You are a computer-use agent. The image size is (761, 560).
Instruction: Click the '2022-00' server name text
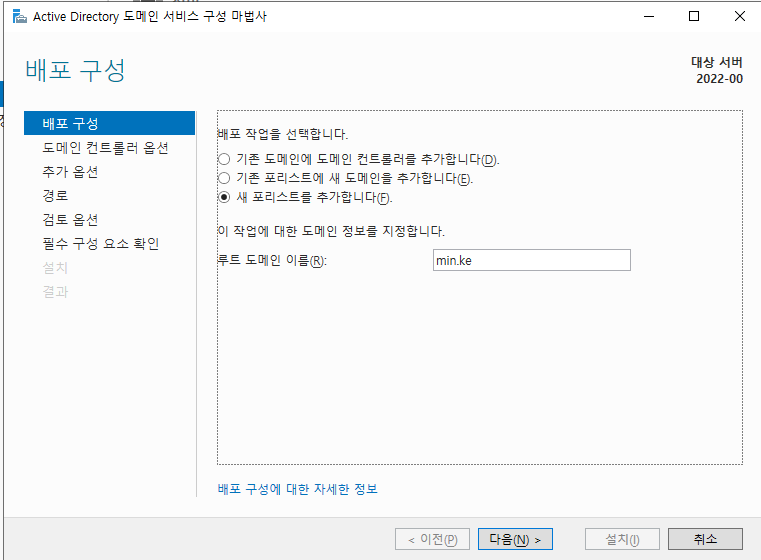[x=719, y=79]
